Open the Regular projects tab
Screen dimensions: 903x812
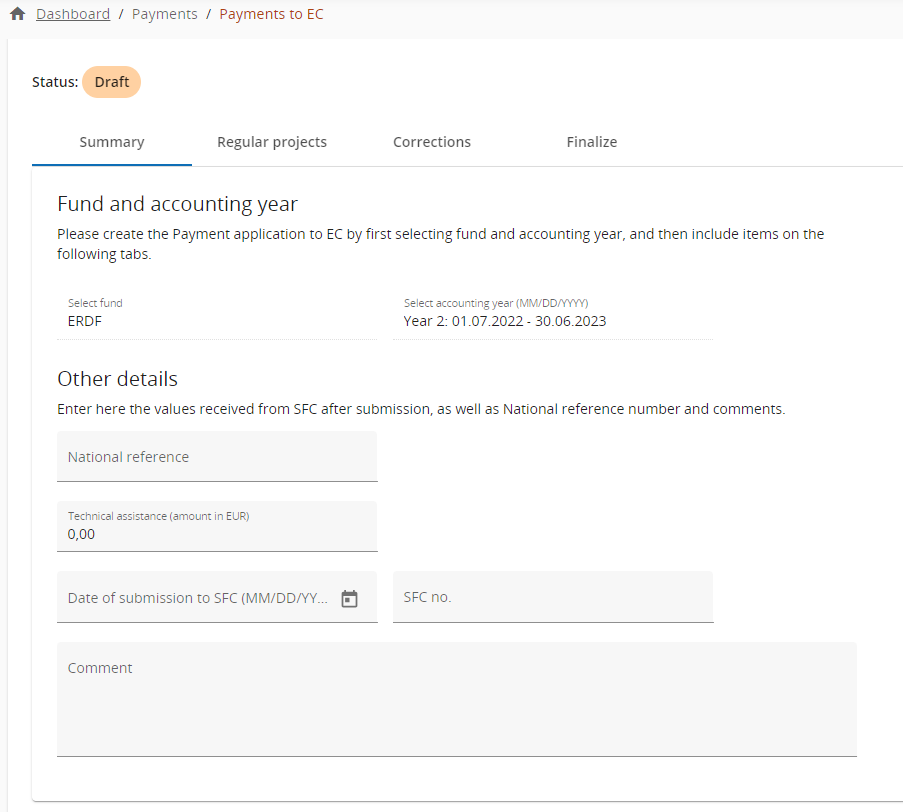272,142
